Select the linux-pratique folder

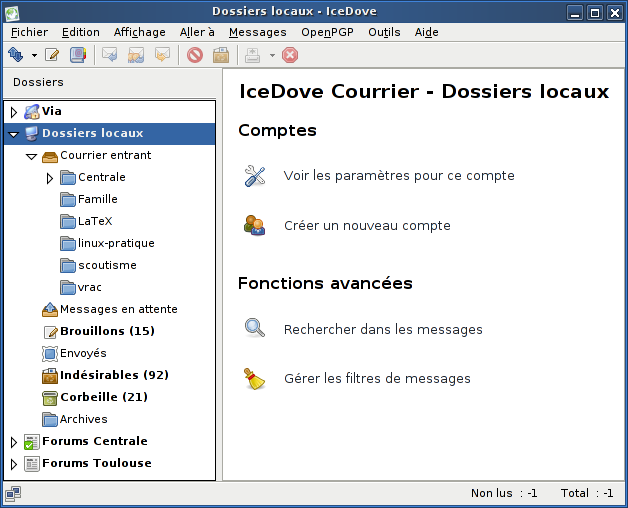click(x=107, y=243)
